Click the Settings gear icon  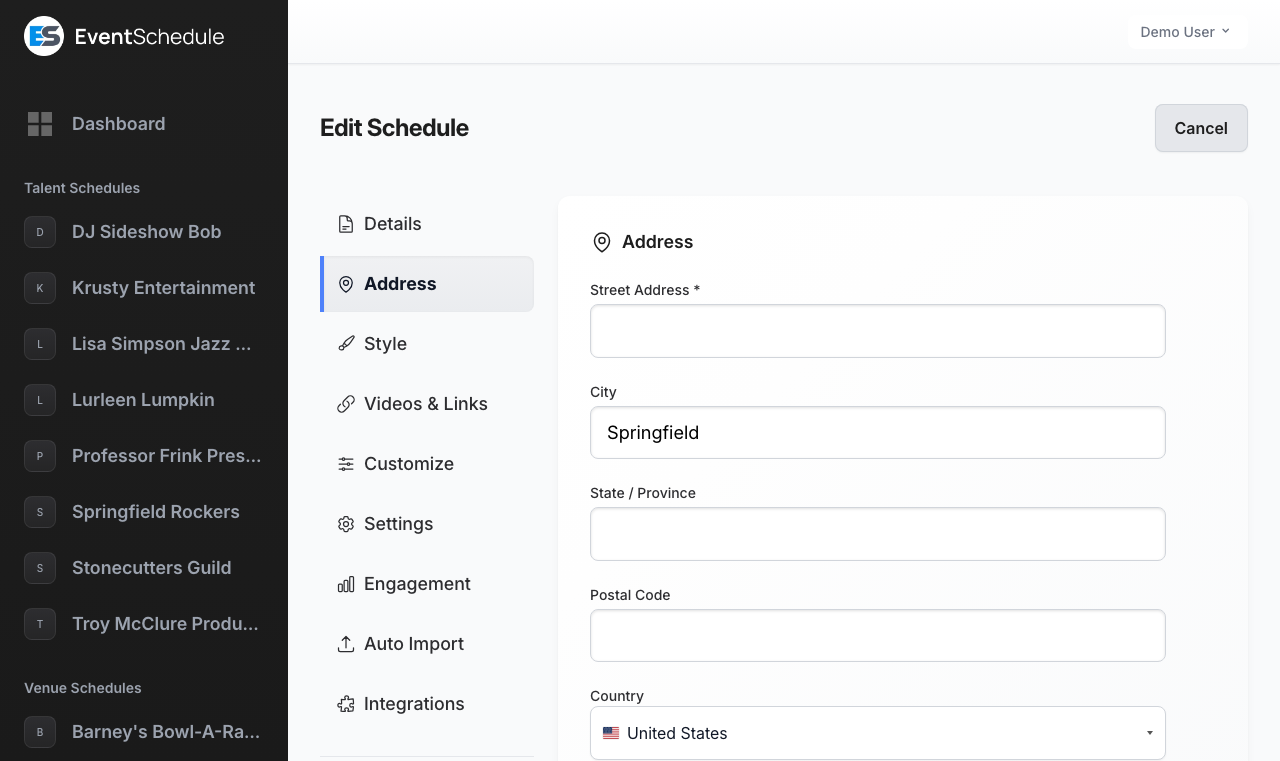pyautogui.click(x=346, y=524)
